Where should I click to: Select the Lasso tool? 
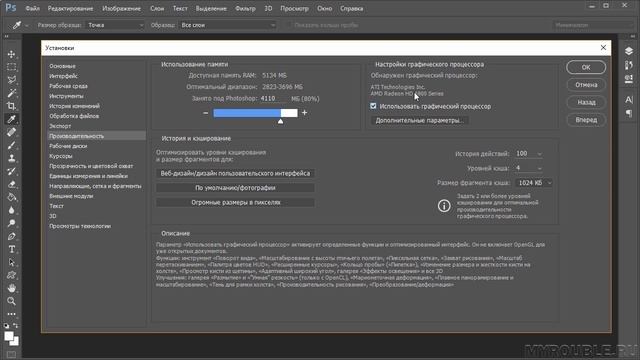(11, 80)
